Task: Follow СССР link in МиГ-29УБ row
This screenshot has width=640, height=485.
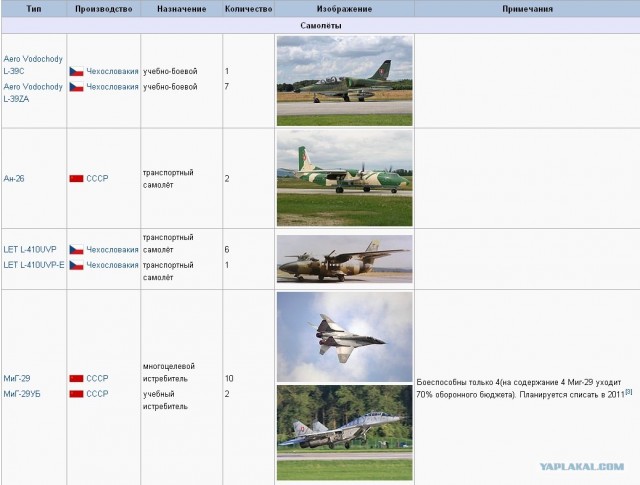Action: click(x=97, y=394)
